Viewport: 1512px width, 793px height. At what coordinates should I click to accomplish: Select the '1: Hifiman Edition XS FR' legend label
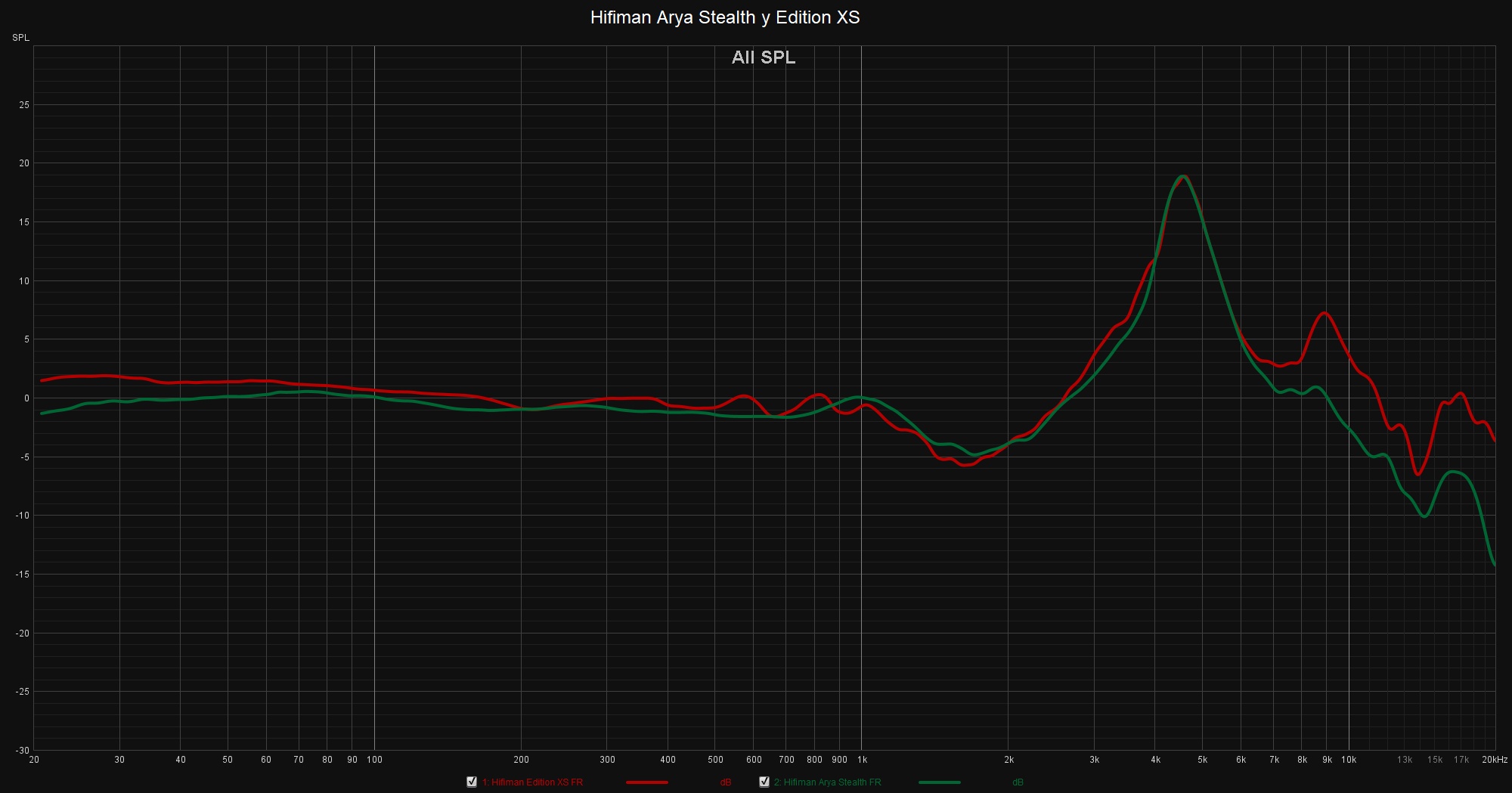[x=532, y=782]
